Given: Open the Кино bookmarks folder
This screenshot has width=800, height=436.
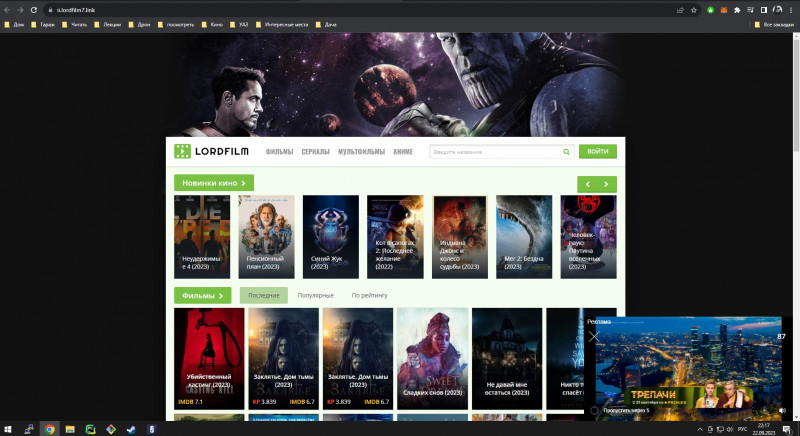Looking at the screenshot, I should [212, 24].
